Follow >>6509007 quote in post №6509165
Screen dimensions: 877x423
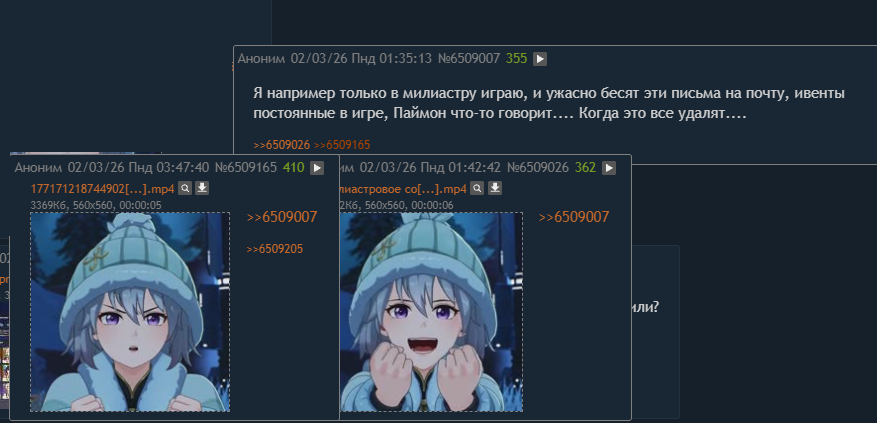(x=282, y=217)
